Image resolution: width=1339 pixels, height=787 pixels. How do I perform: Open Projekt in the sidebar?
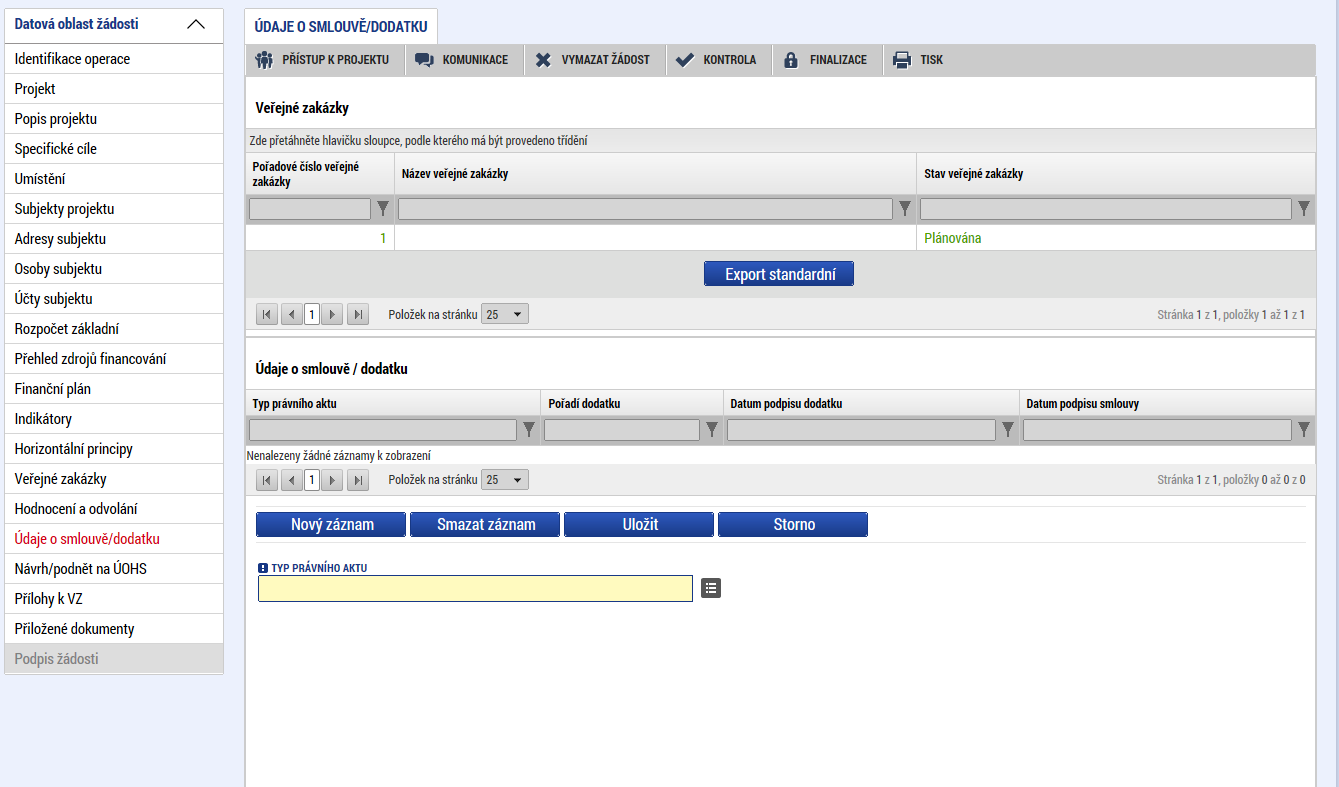[114, 89]
